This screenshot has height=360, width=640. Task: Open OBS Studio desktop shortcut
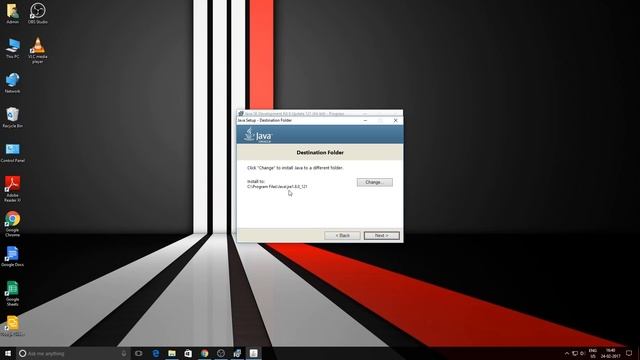coord(38,13)
